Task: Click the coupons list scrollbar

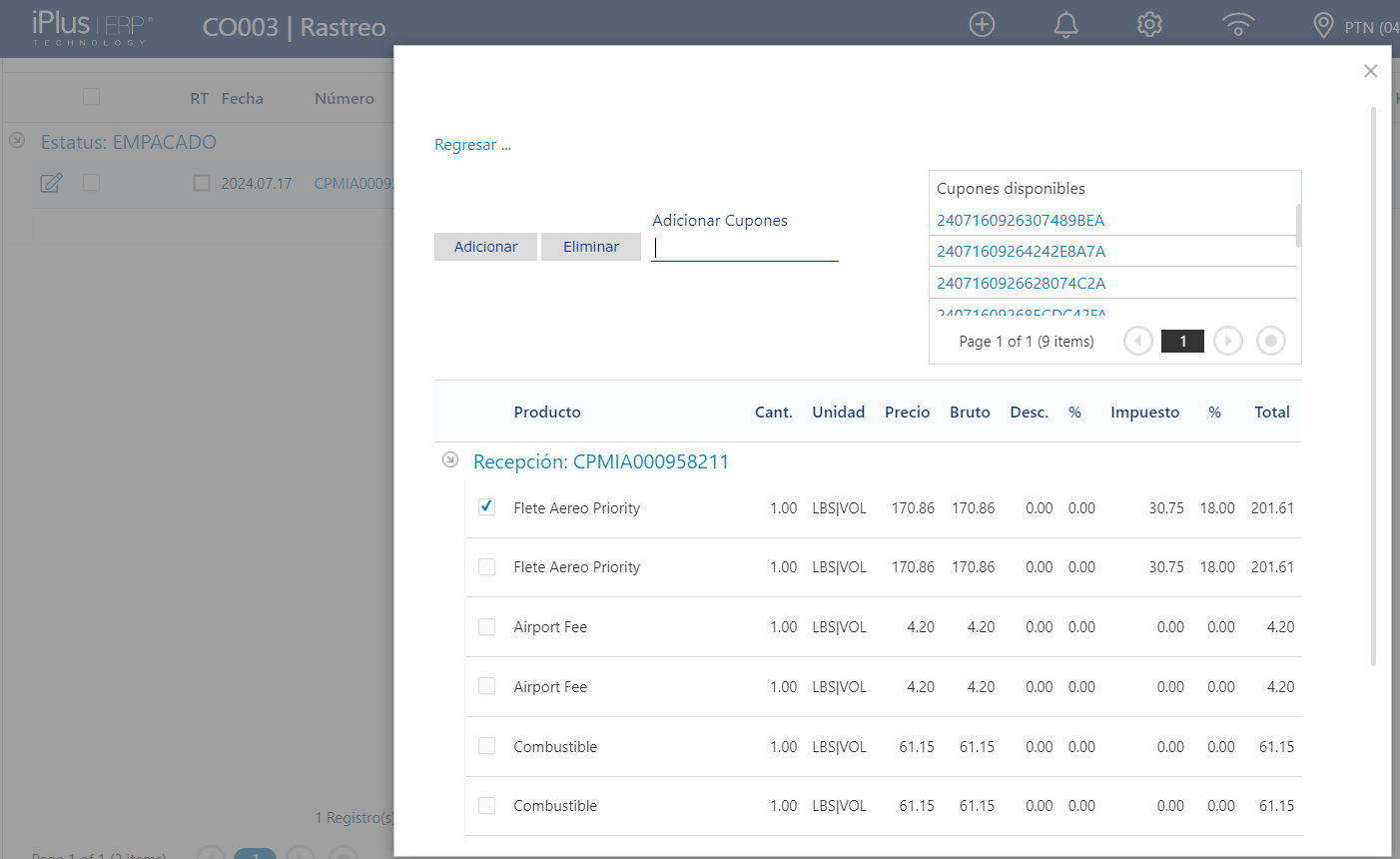Action: [1298, 225]
